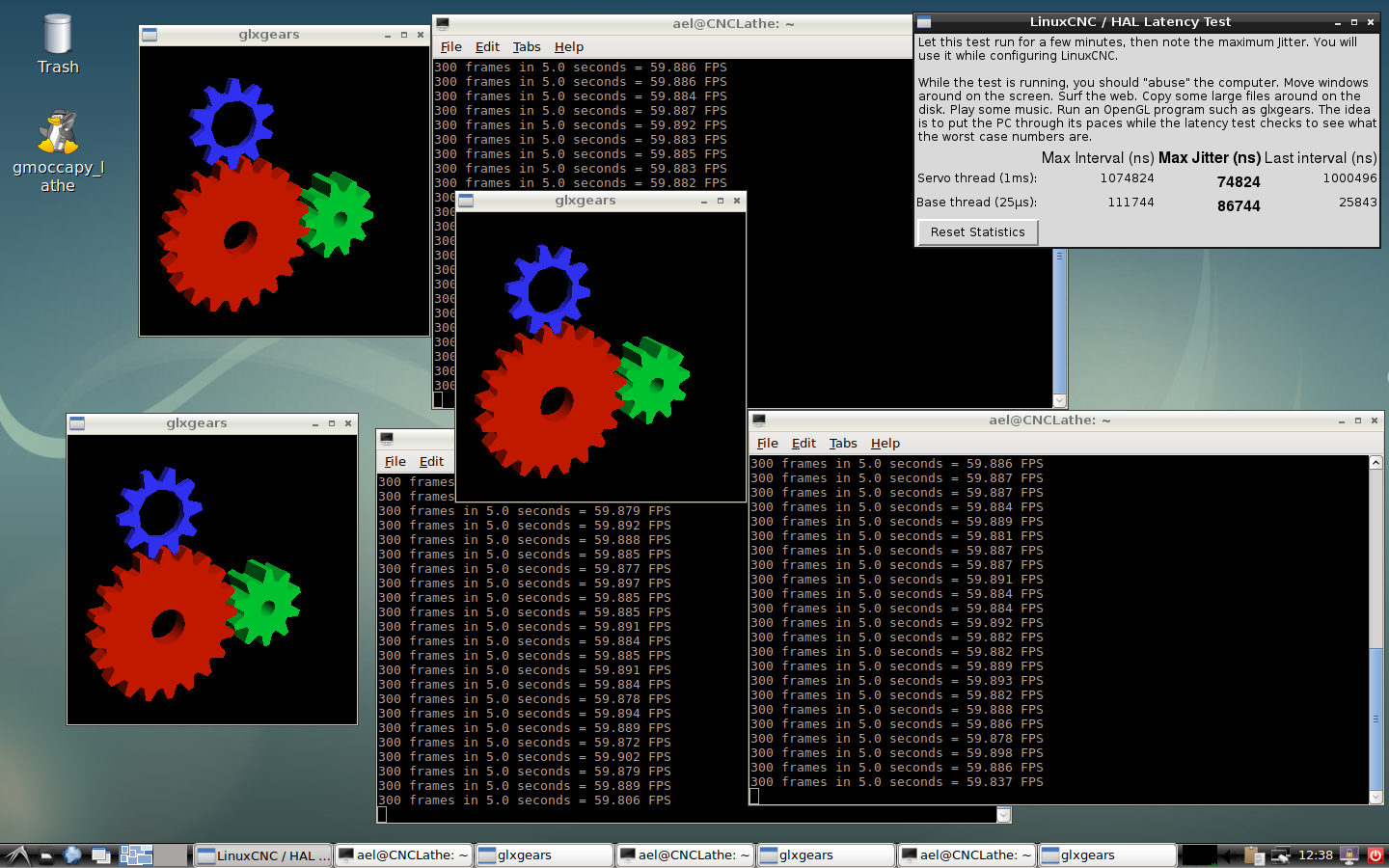Open window menu icon of terminal ending 59.837 FPS

(759, 420)
